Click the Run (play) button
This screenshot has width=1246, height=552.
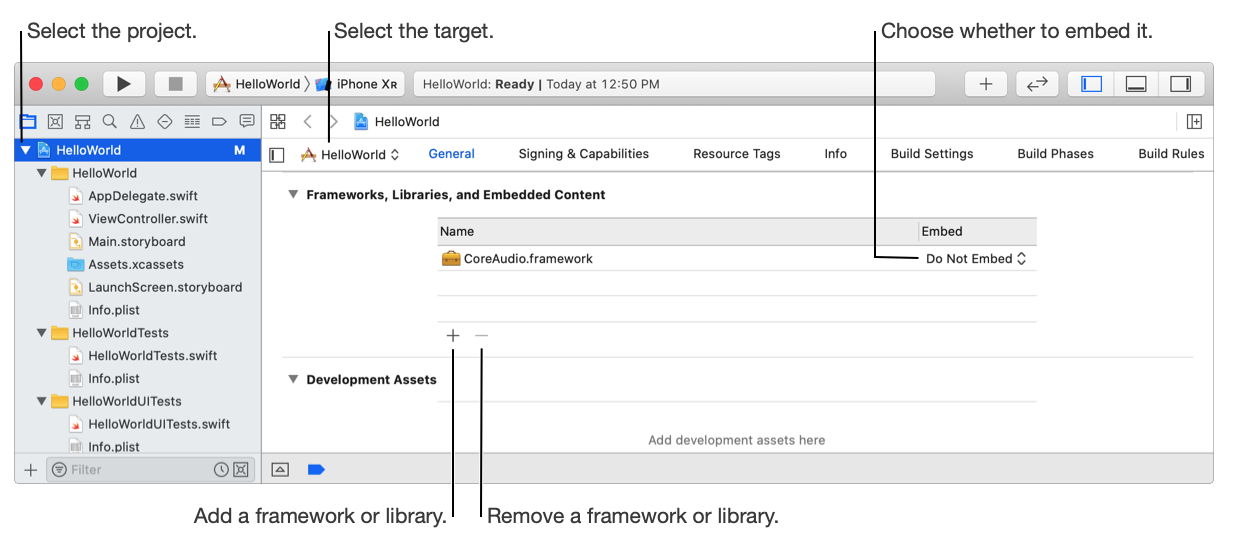(x=124, y=84)
